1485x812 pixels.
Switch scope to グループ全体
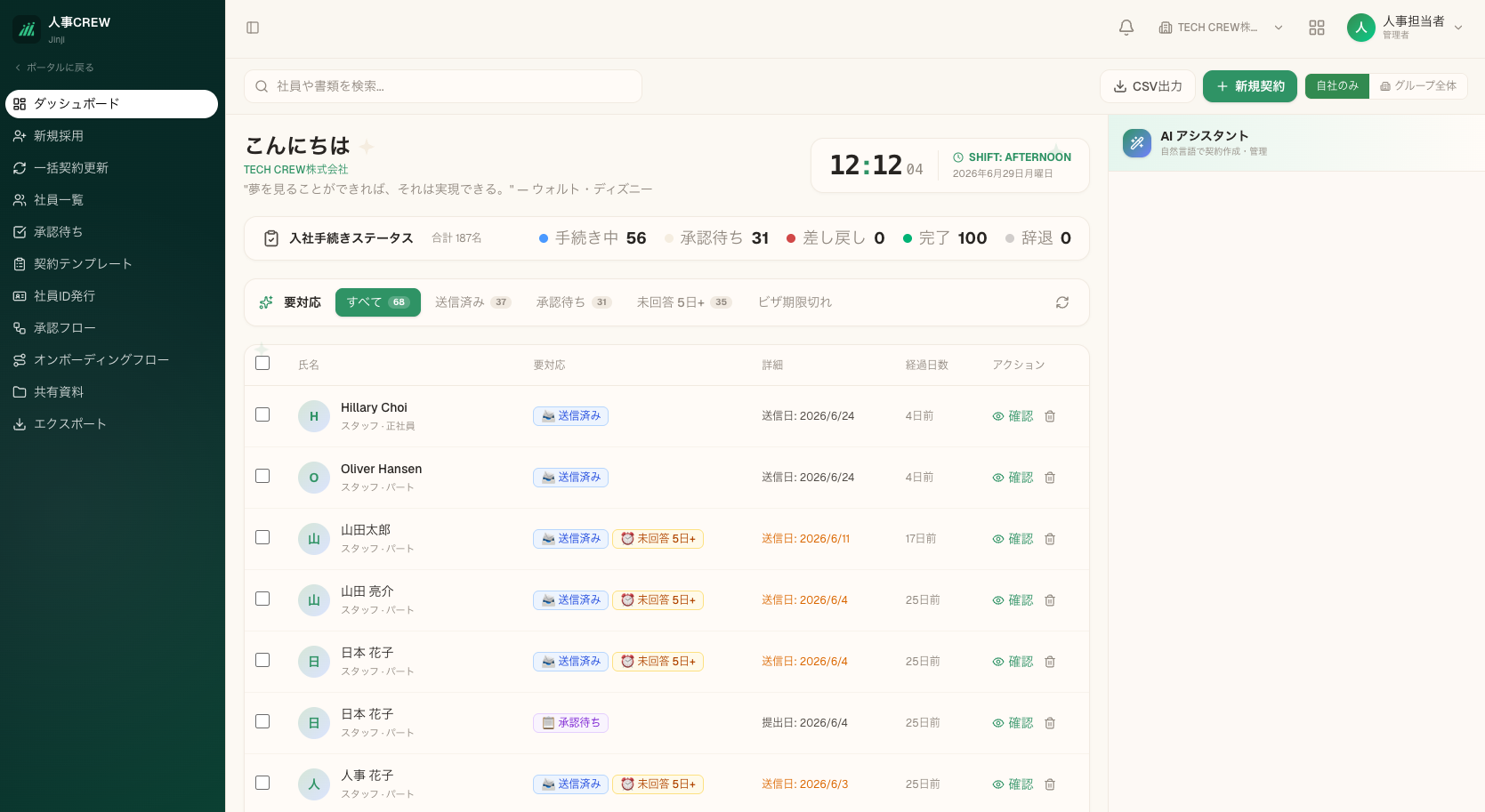[1418, 86]
